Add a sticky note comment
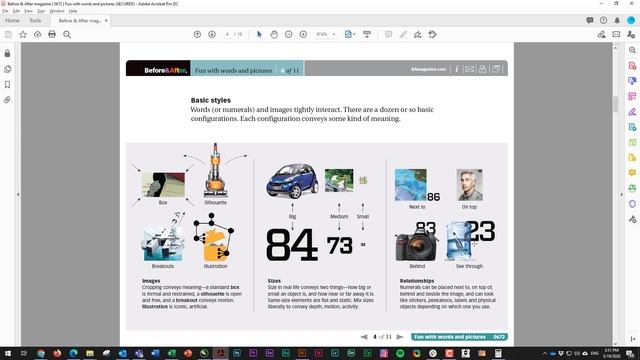The height and width of the screenshot is (360, 640). pos(388,35)
